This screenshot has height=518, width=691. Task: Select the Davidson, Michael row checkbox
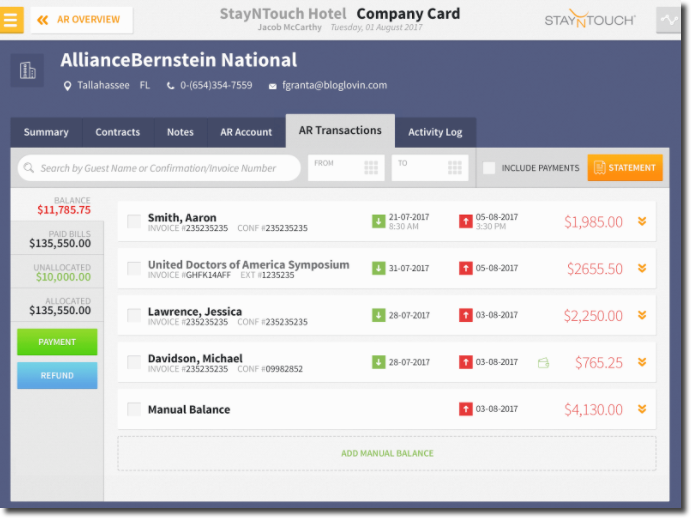(x=134, y=362)
